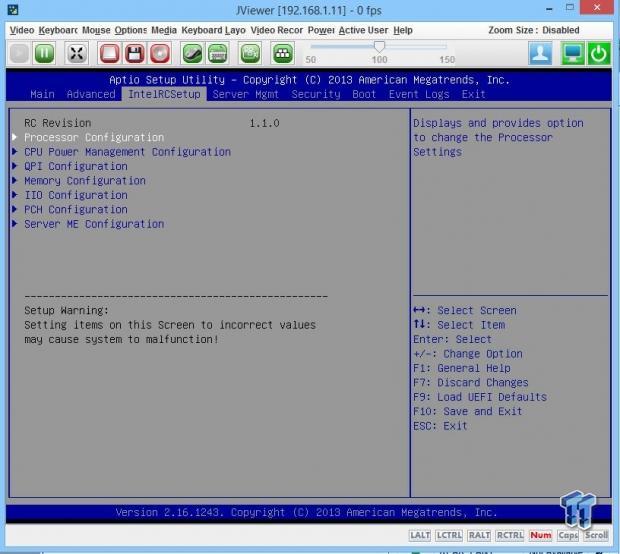This screenshot has height=554, width=620.
Task: Toggle the RALT key indicator
Action: (479, 535)
